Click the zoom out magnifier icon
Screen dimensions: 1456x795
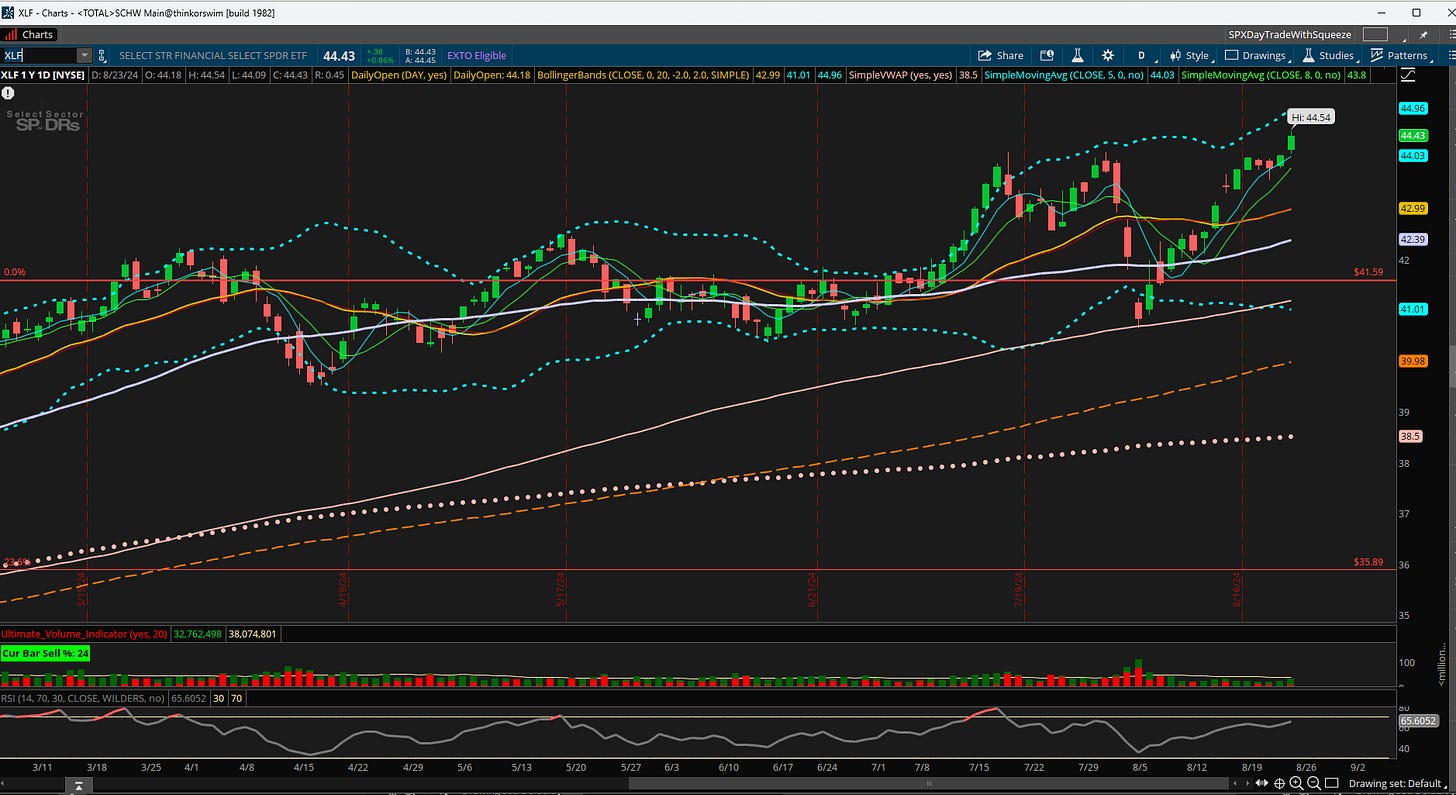tap(1313, 783)
